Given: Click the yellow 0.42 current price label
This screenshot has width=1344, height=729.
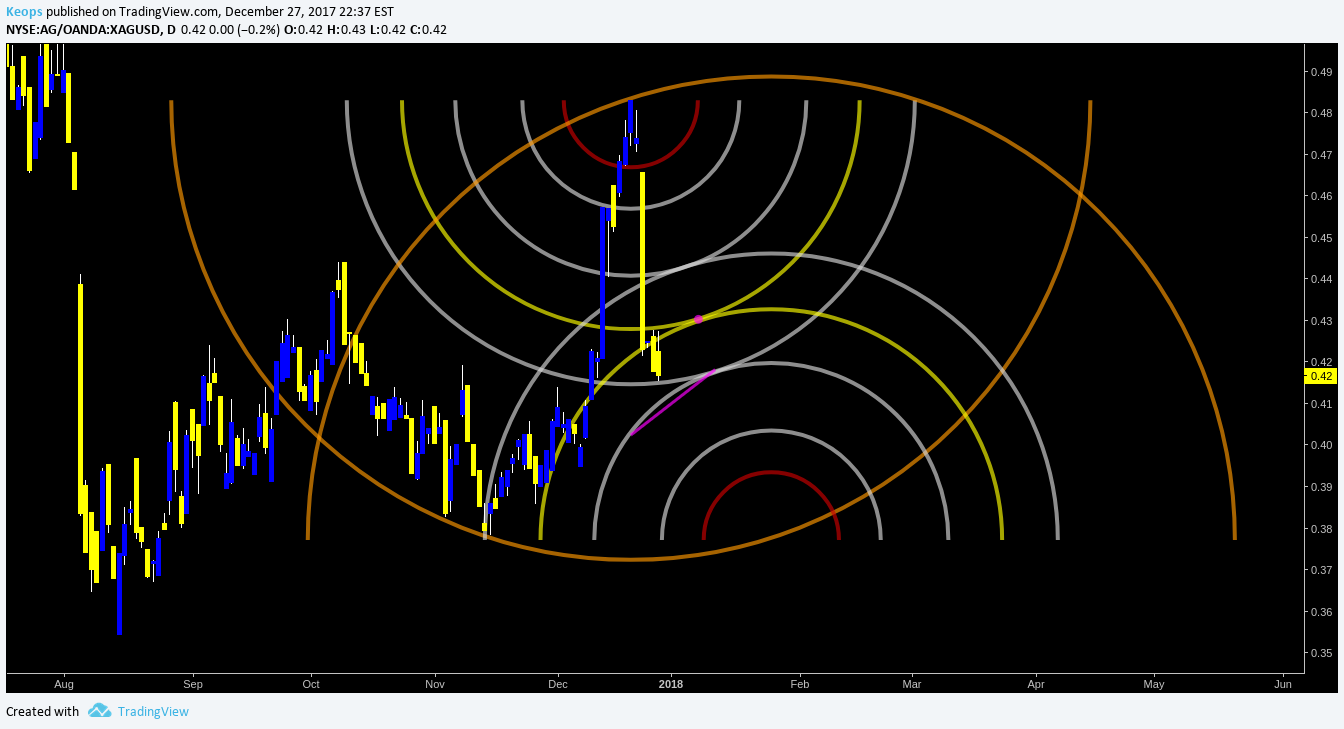Looking at the screenshot, I should pyautogui.click(x=1322, y=376).
